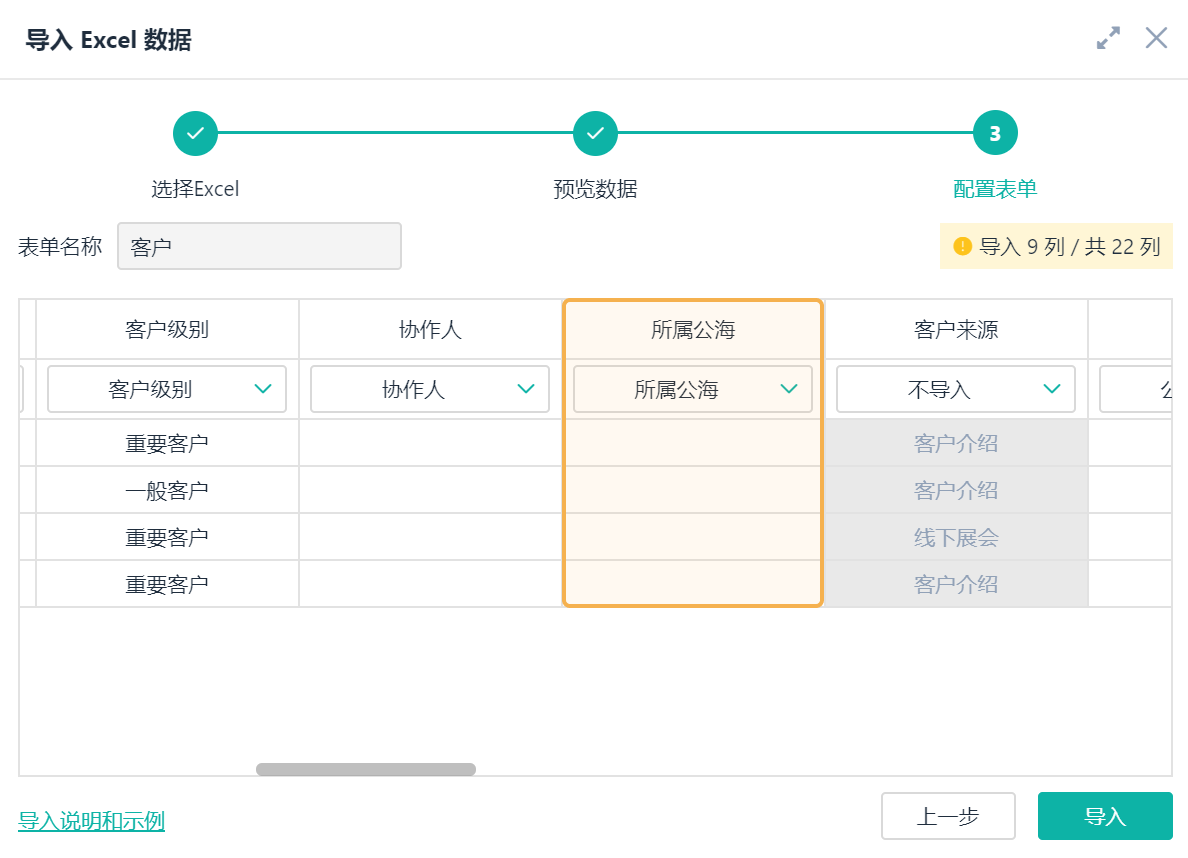Click the completed 预览数据 step checkmark
Viewport: 1188px width, 858px height.
[595, 133]
